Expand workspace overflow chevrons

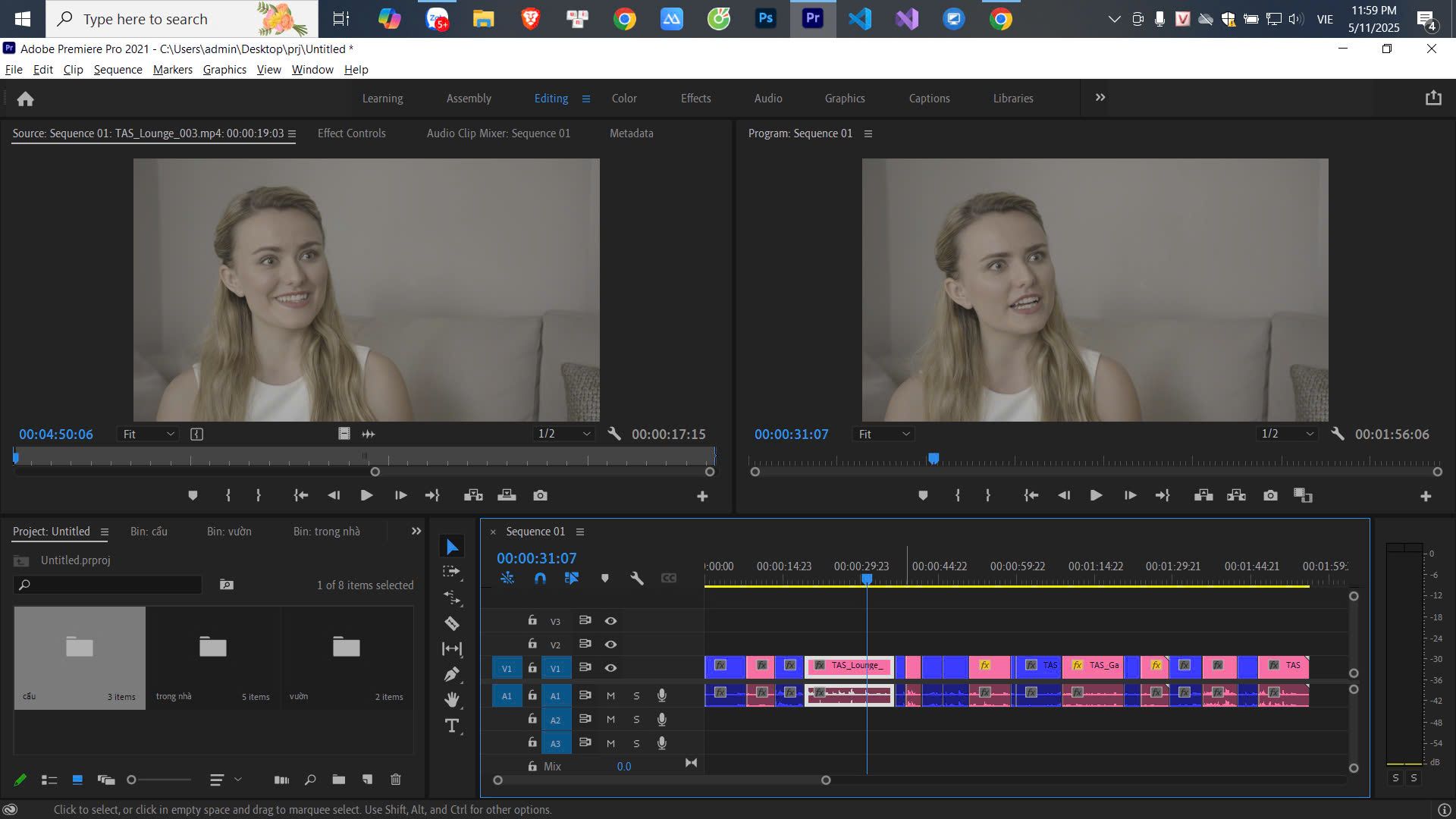(x=1100, y=97)
